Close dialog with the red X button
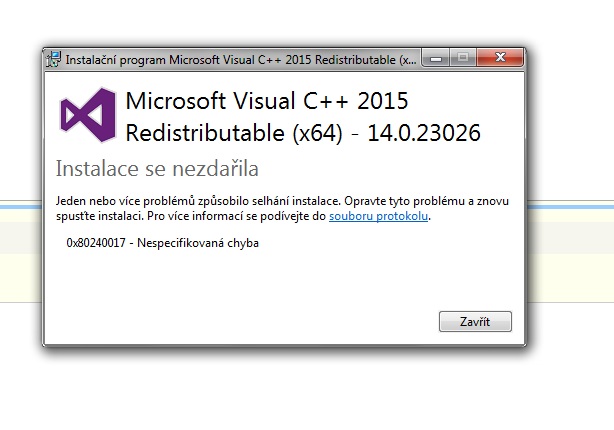 coord(497,58)
